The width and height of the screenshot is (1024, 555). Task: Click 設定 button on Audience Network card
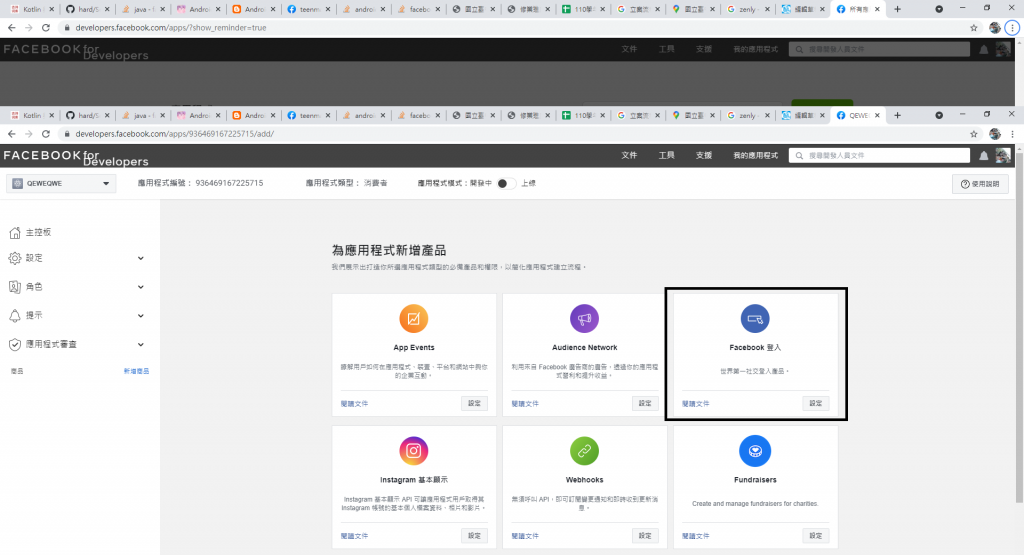[x=645, y=404]
